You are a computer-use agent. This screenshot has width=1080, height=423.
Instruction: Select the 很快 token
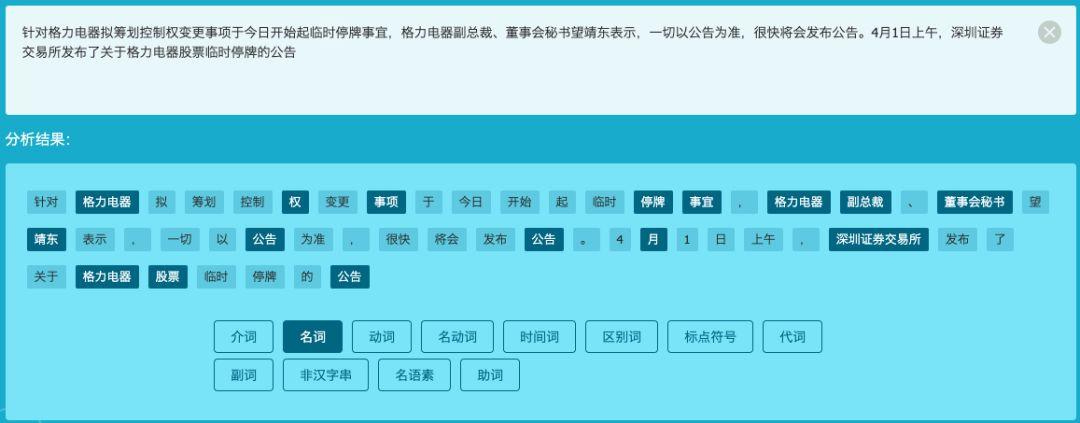[x=398, y=239]
